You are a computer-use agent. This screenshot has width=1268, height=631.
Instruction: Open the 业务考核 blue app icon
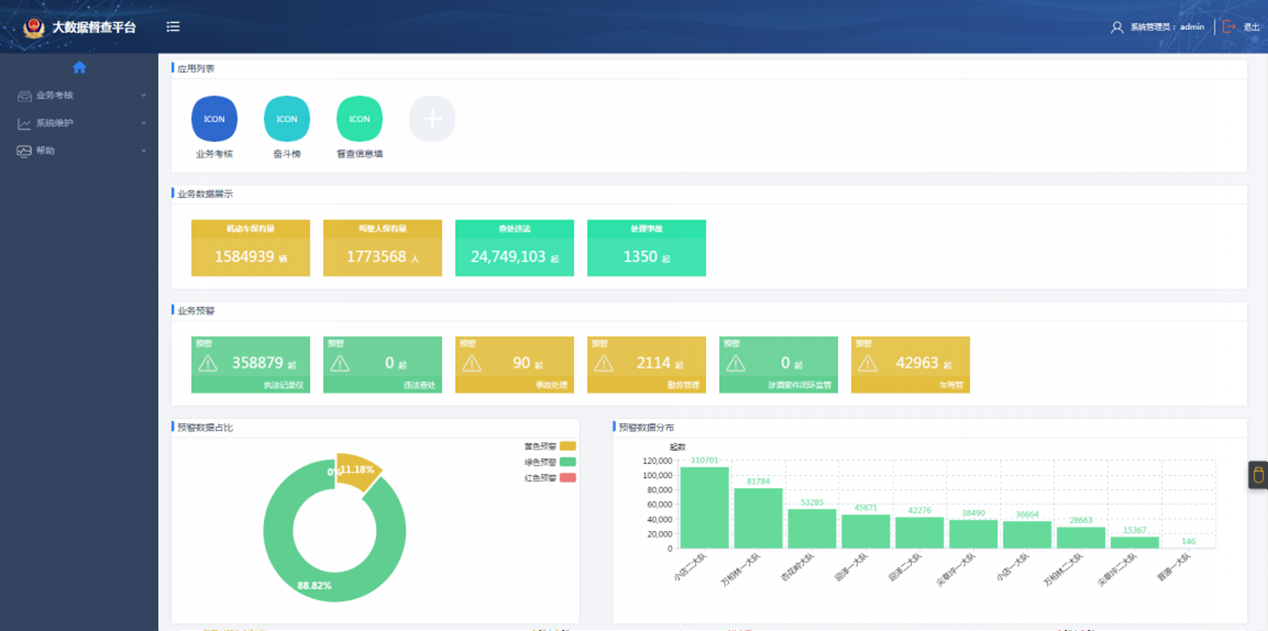(214, 119)
